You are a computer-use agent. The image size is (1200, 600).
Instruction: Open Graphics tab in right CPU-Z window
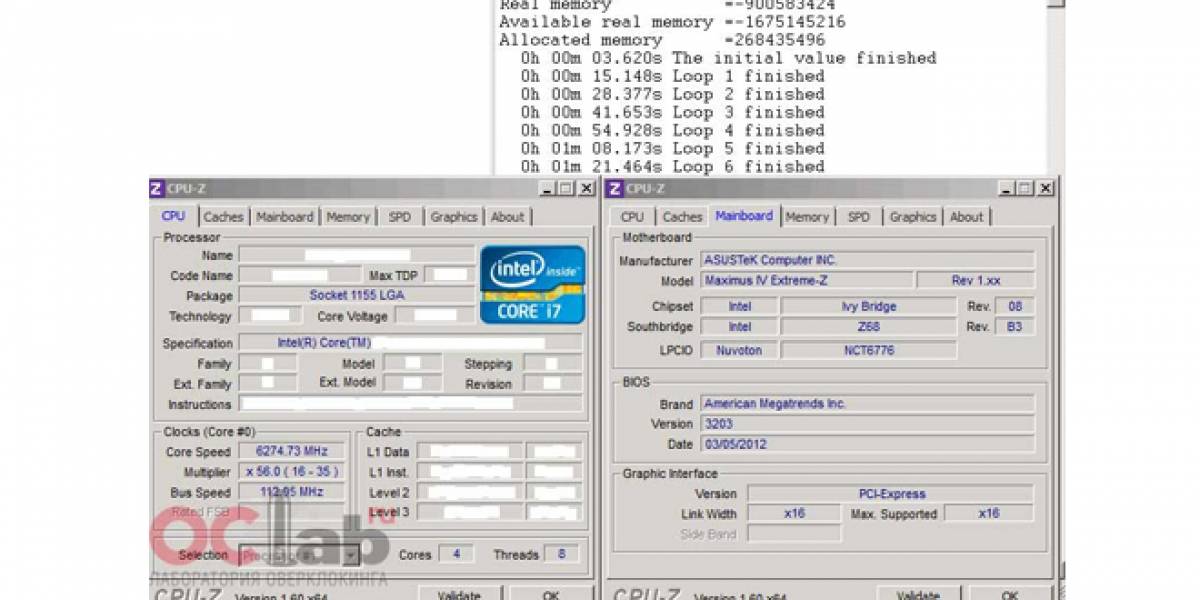click(x=912, y=216)
